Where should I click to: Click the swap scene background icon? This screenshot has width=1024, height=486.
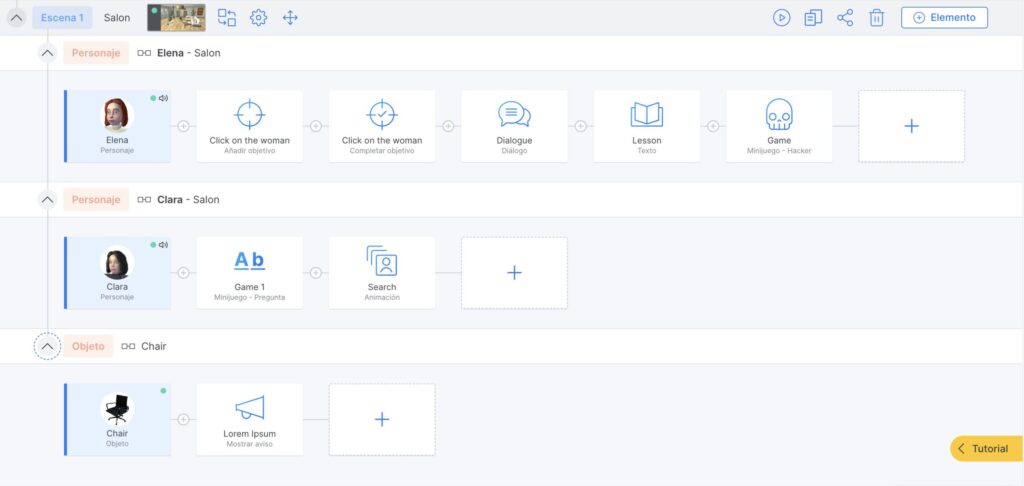pyautogui.click(x=227, y=18)
